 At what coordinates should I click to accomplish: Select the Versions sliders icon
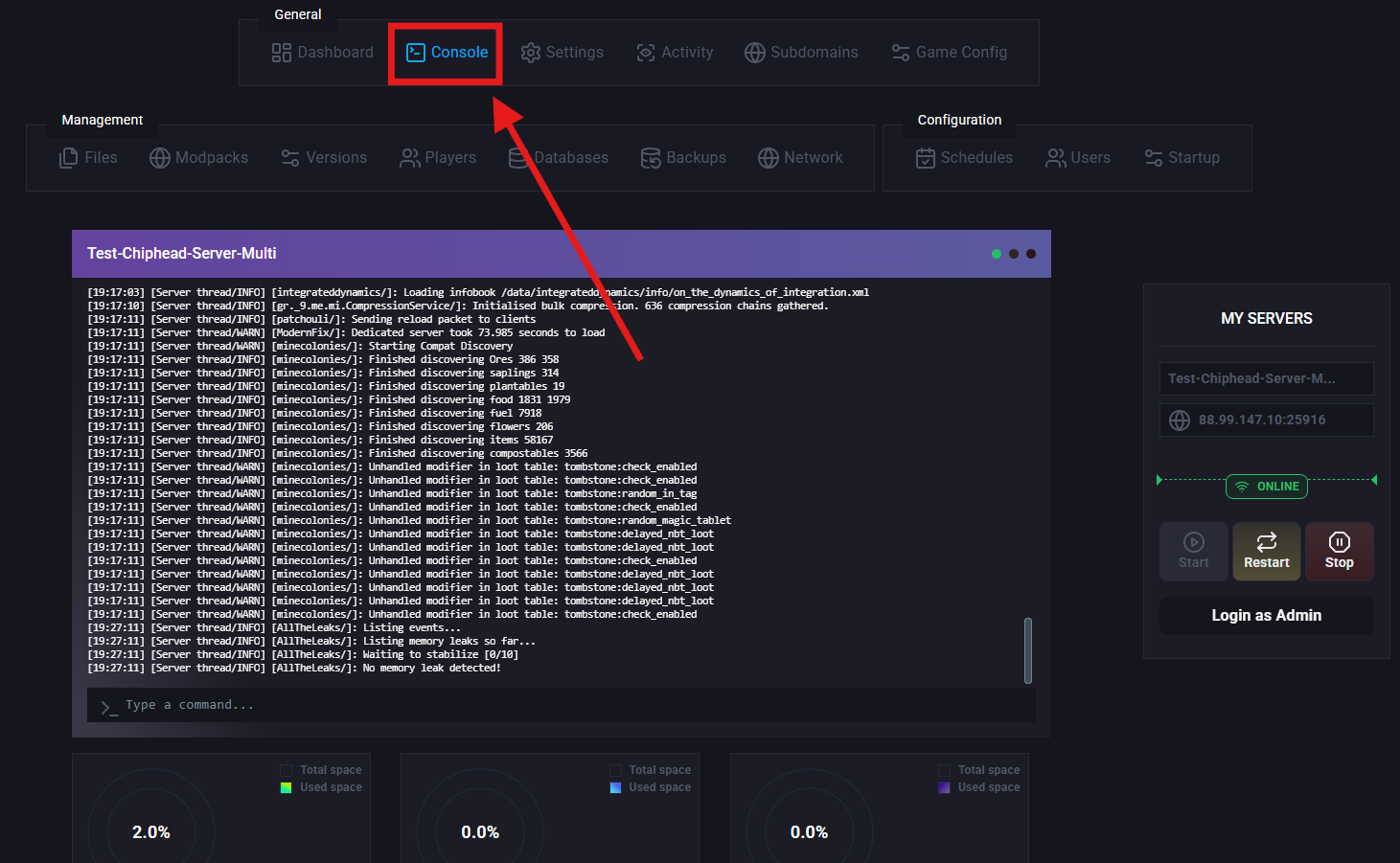click(290, 158)
